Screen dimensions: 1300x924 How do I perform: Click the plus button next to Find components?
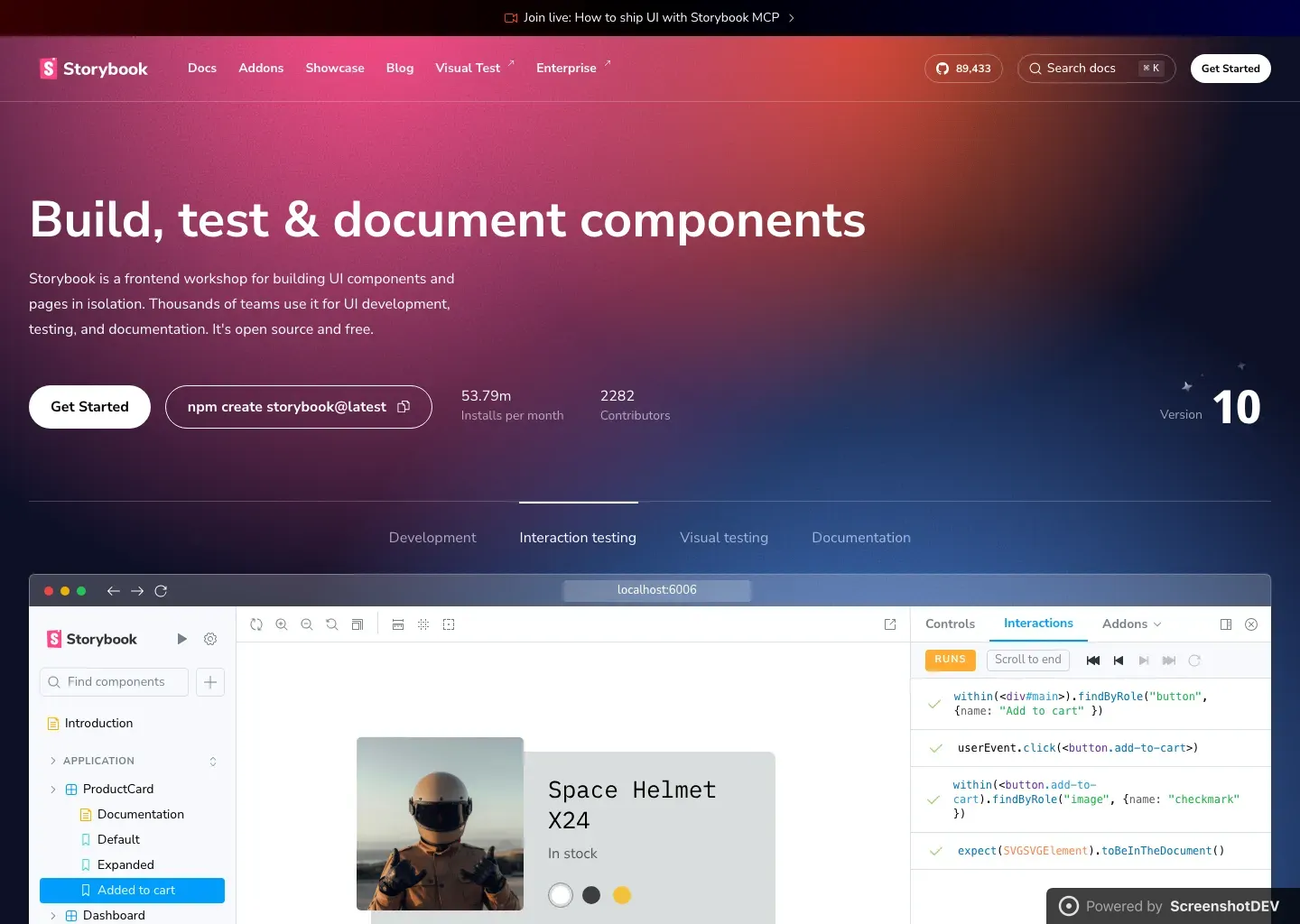210,682
